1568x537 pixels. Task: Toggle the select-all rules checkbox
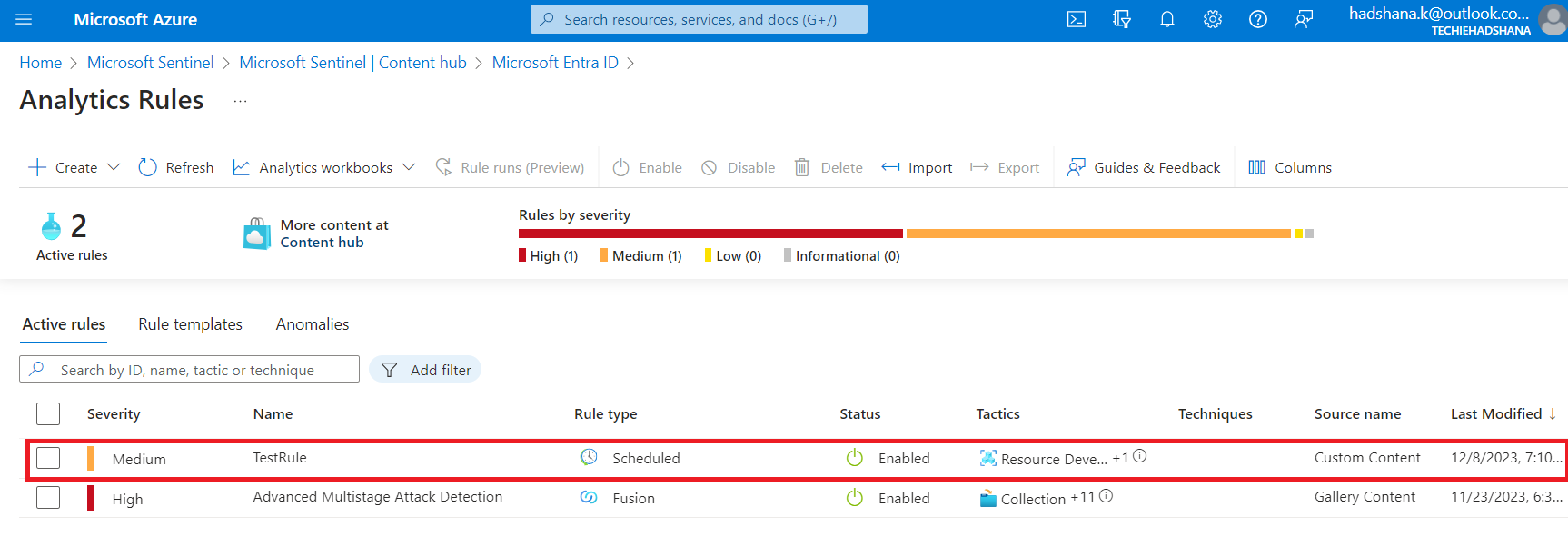coord(48,413)
